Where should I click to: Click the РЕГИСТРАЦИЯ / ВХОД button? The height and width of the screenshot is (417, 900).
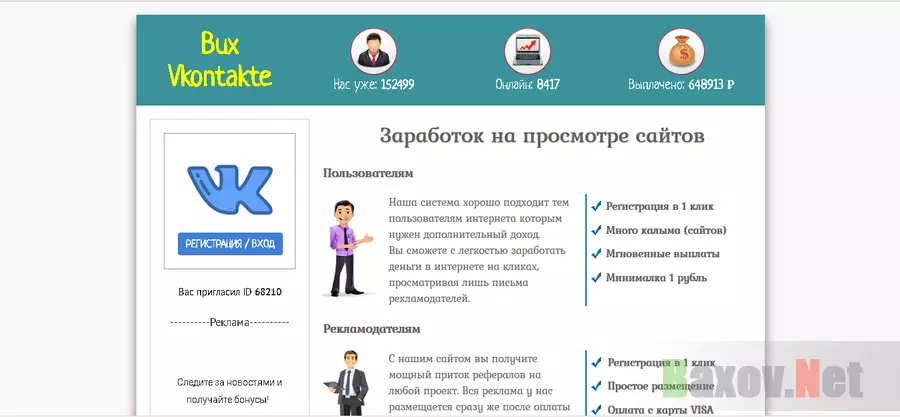point(230,244)
